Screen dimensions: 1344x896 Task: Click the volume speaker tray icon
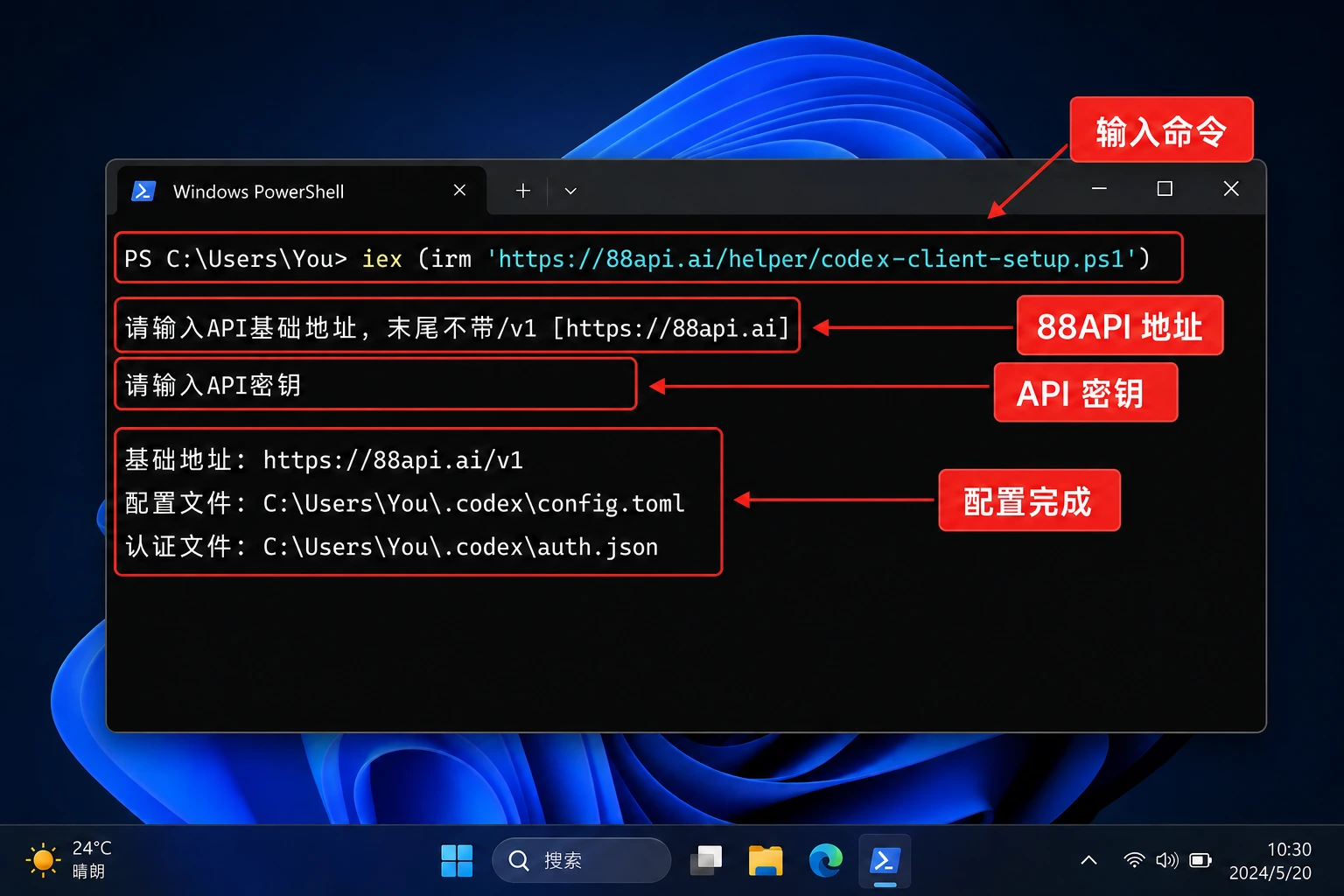pyautogui.click(x=1167, y=860)
